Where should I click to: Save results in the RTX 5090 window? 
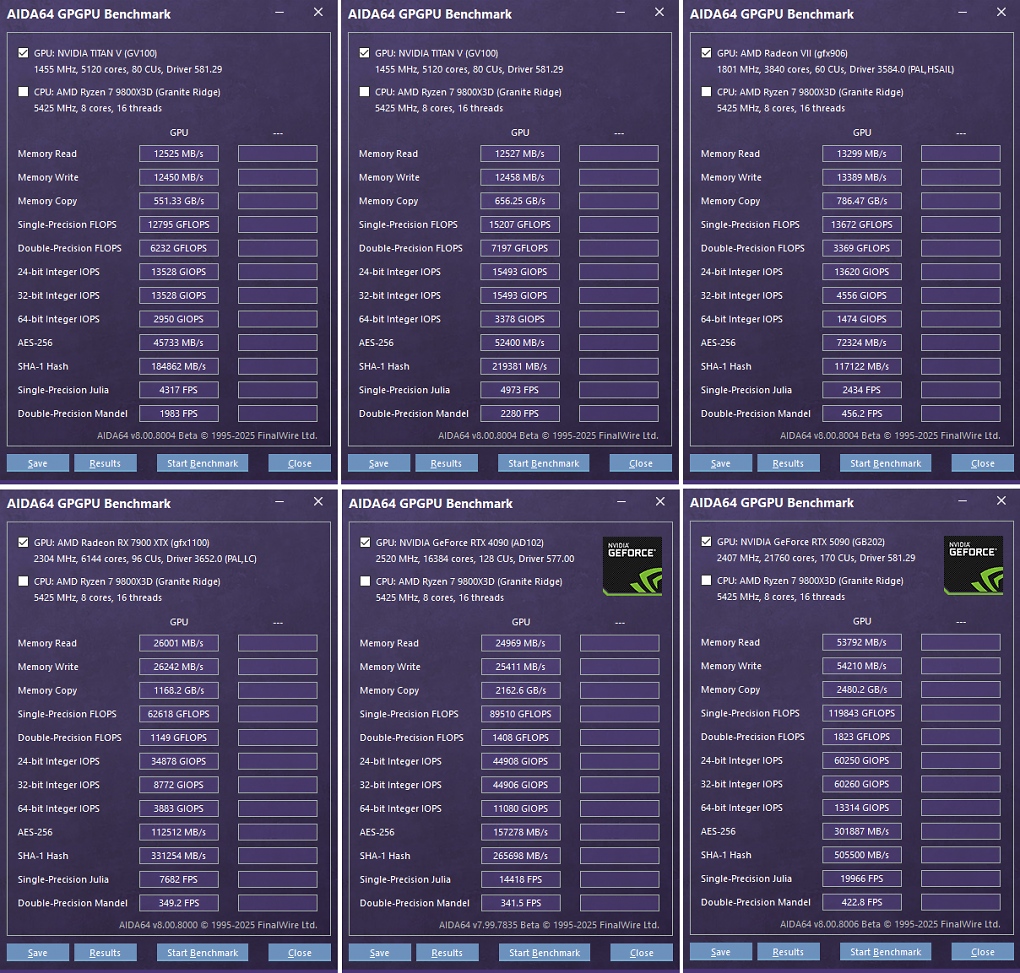[x=721, y=952]
